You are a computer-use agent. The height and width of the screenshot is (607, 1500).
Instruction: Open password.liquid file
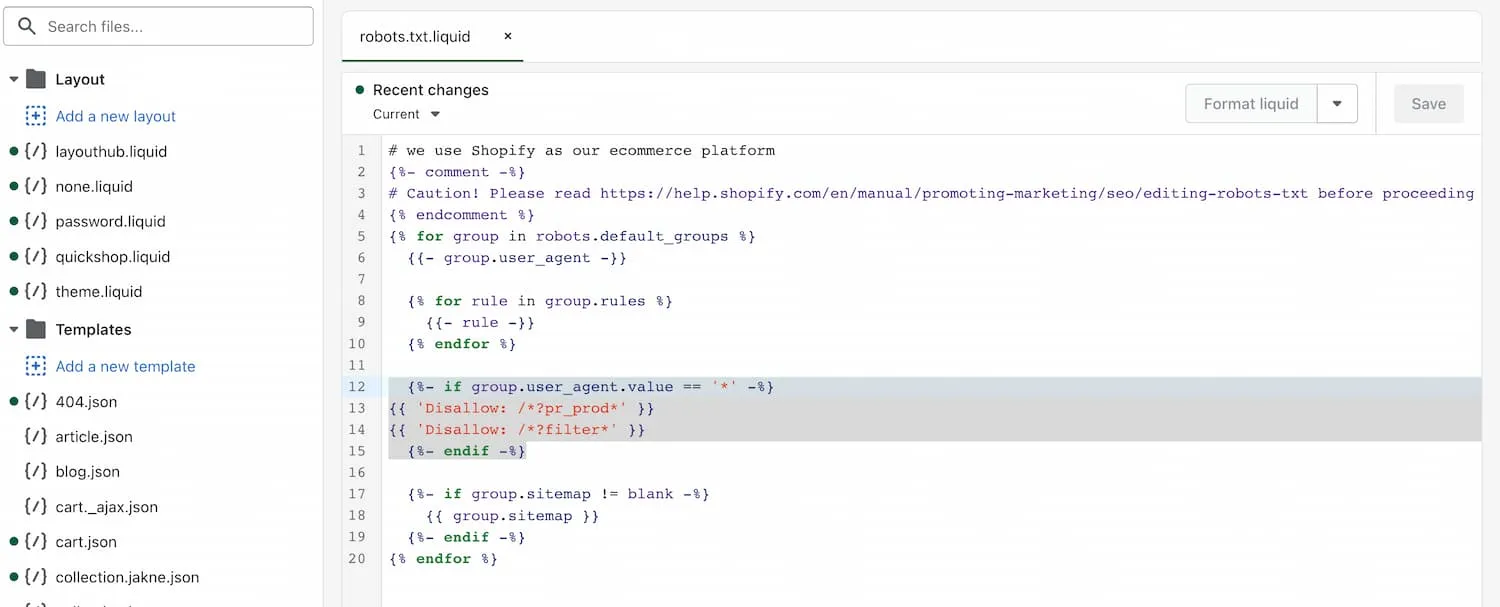click(110, 221)
